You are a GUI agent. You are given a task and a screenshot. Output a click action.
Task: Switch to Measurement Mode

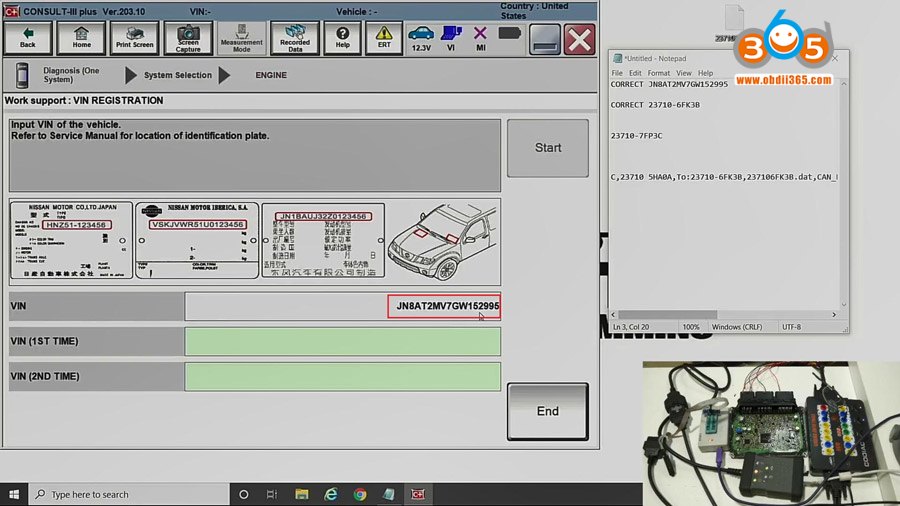click(x=242, y=38)
